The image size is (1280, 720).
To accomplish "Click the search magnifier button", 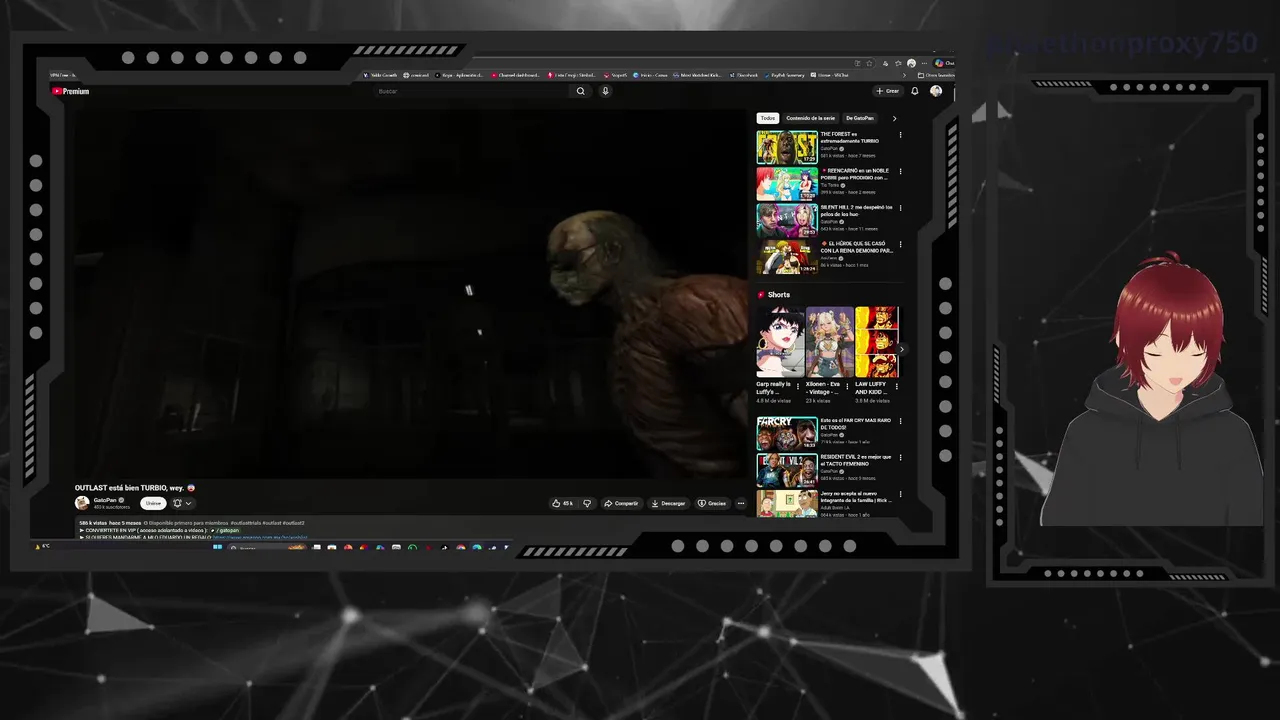I will click(x=581, y=91).
